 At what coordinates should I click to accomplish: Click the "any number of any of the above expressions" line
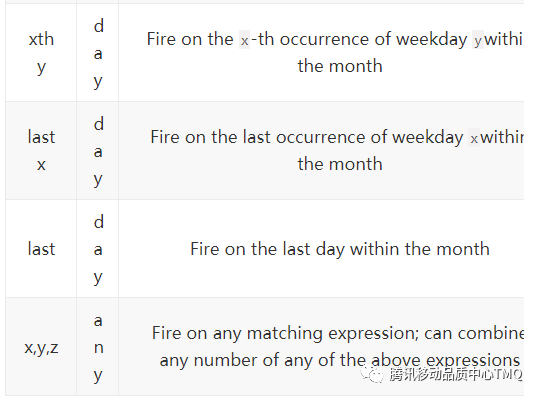click(340, 361)
